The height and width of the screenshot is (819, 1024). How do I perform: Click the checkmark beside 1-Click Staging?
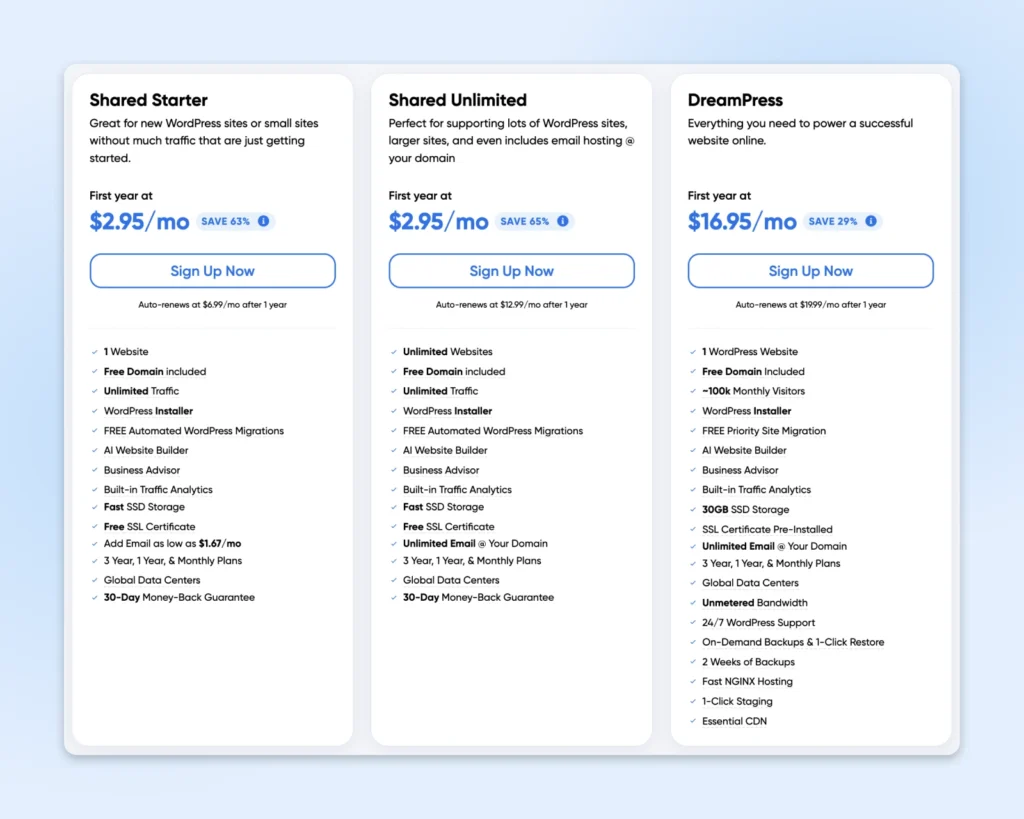click(692, 701)
